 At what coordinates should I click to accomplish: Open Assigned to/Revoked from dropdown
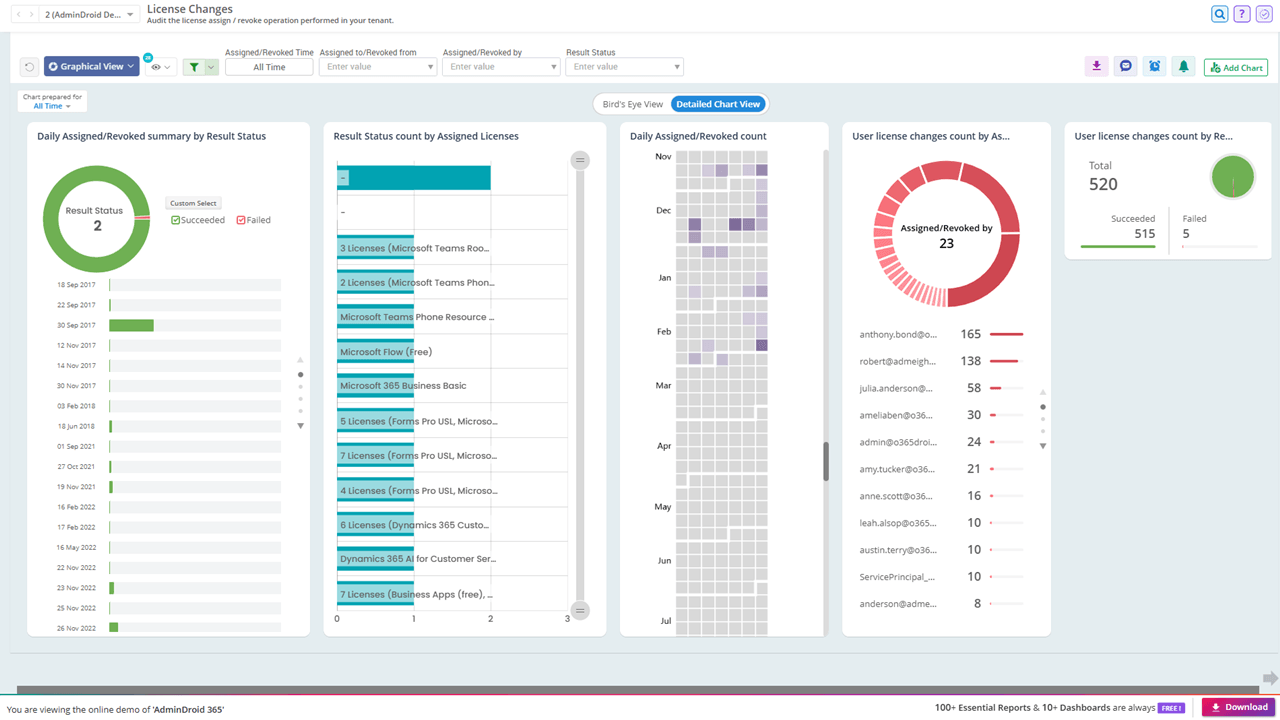click(x=378, y=67)
